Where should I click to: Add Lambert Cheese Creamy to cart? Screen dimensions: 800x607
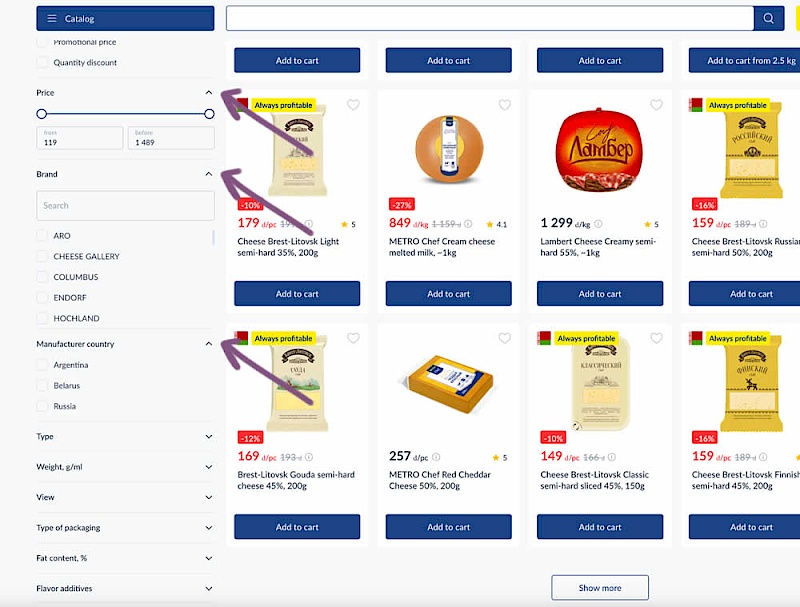click(600, 294)
